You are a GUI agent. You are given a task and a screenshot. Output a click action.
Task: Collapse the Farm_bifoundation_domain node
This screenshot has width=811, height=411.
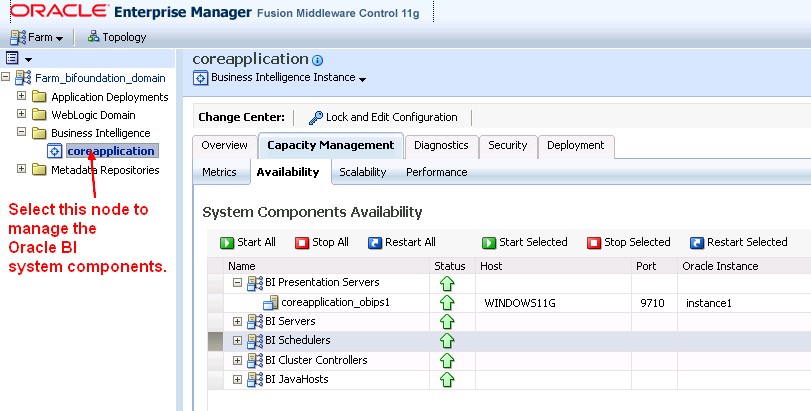coord(6,77)
